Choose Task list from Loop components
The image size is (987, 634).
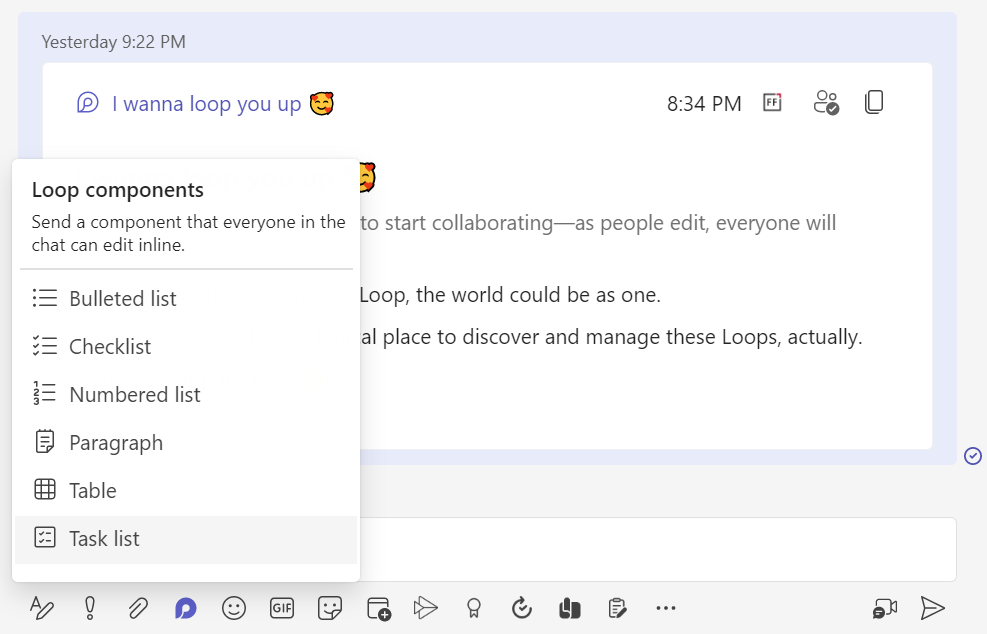186,539
